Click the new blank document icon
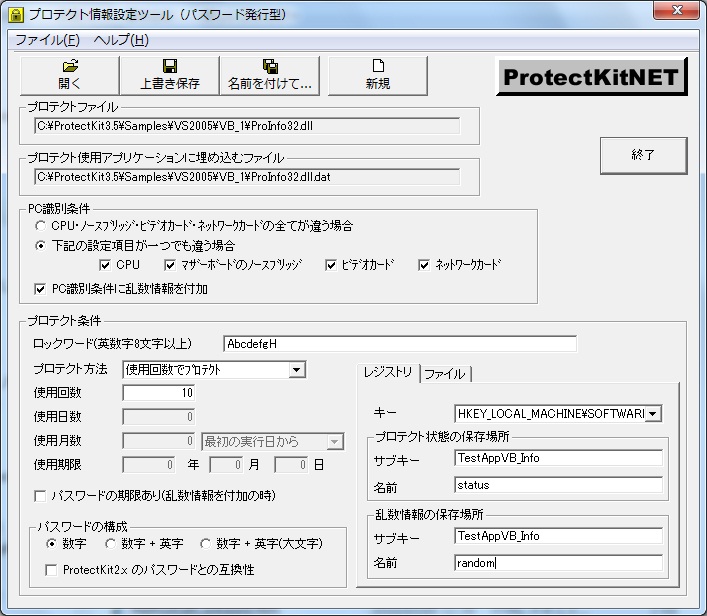Image resolution: width=707 pixels, height=616 pixels. [x=378, y=66]
